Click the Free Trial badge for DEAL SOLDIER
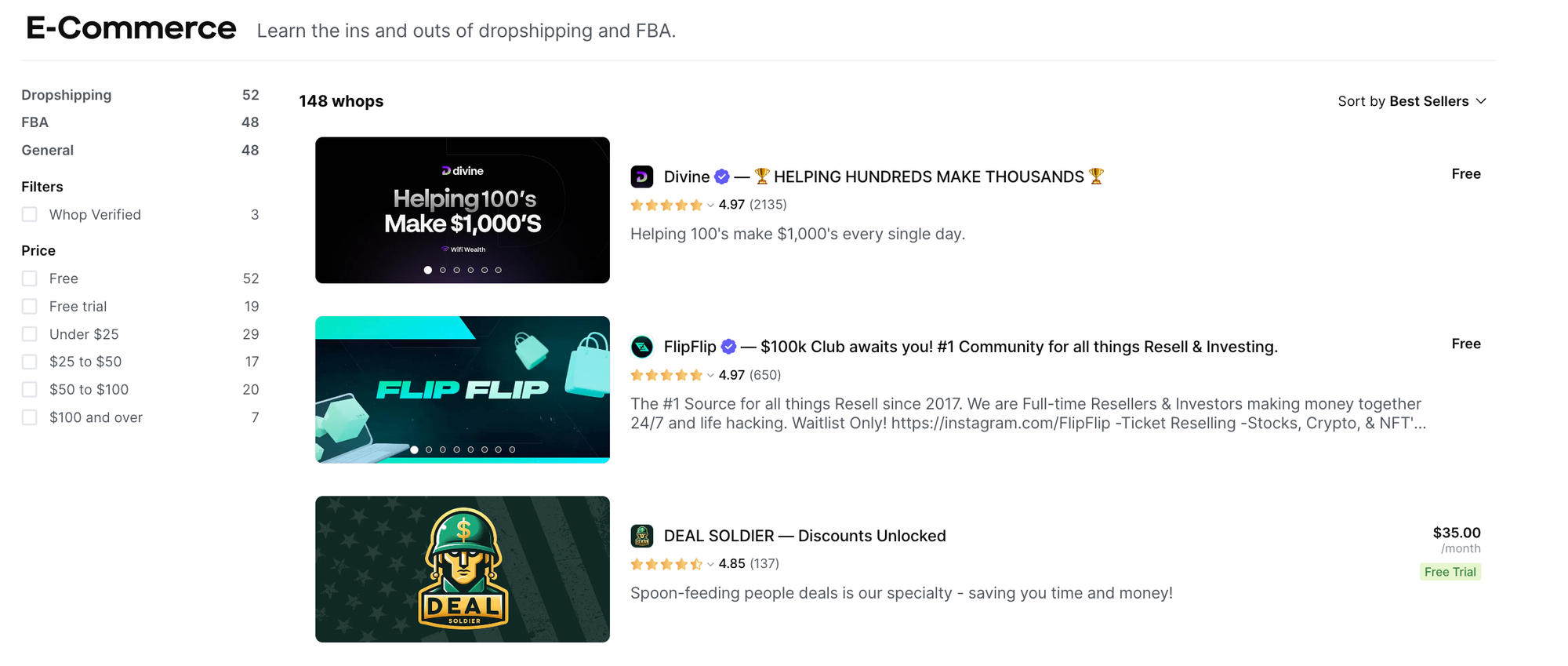 point(1450,572)
